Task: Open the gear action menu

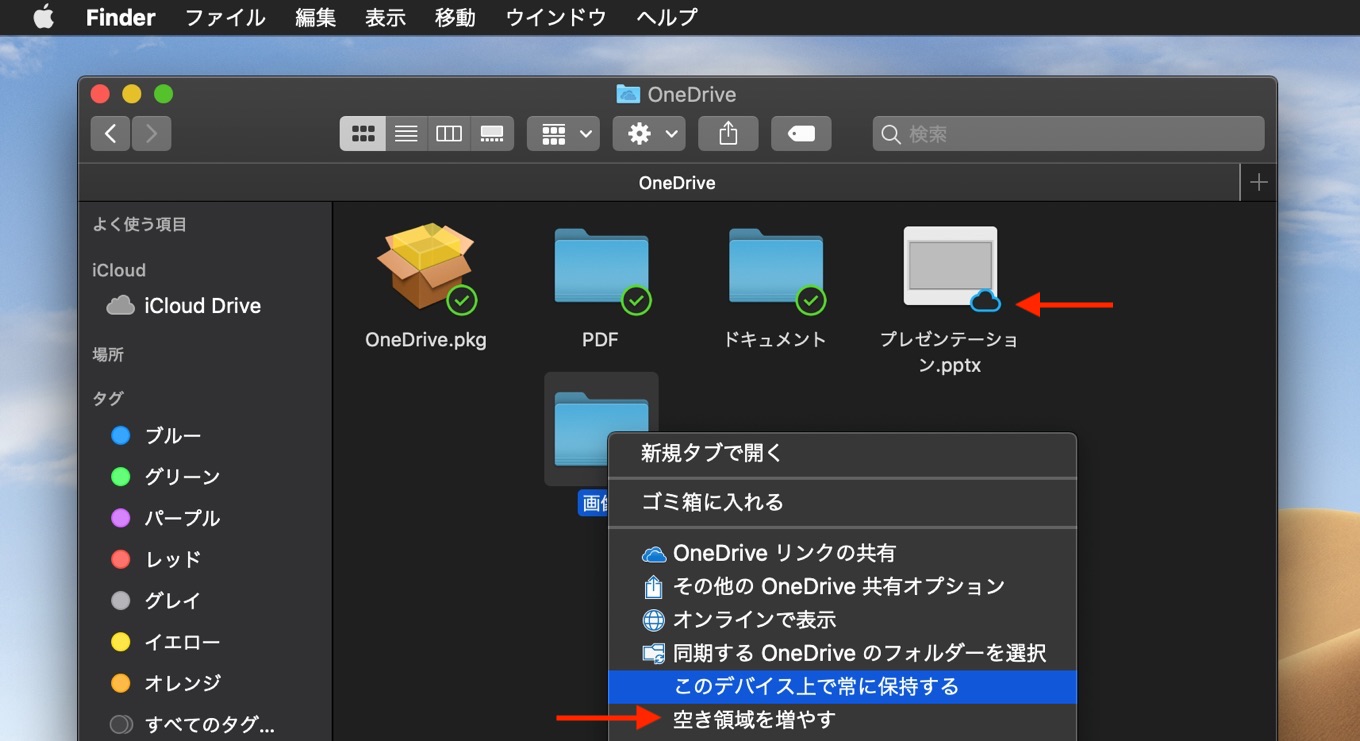Action: pyautogui.click(x=649, y=133)
